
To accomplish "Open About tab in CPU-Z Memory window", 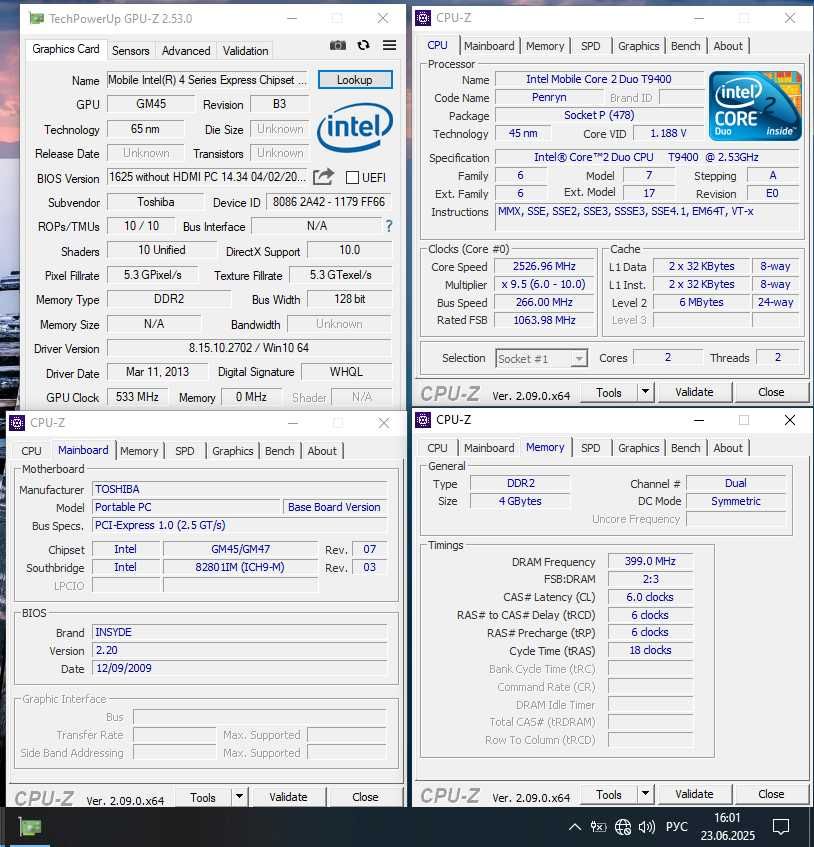I will 728,448.
